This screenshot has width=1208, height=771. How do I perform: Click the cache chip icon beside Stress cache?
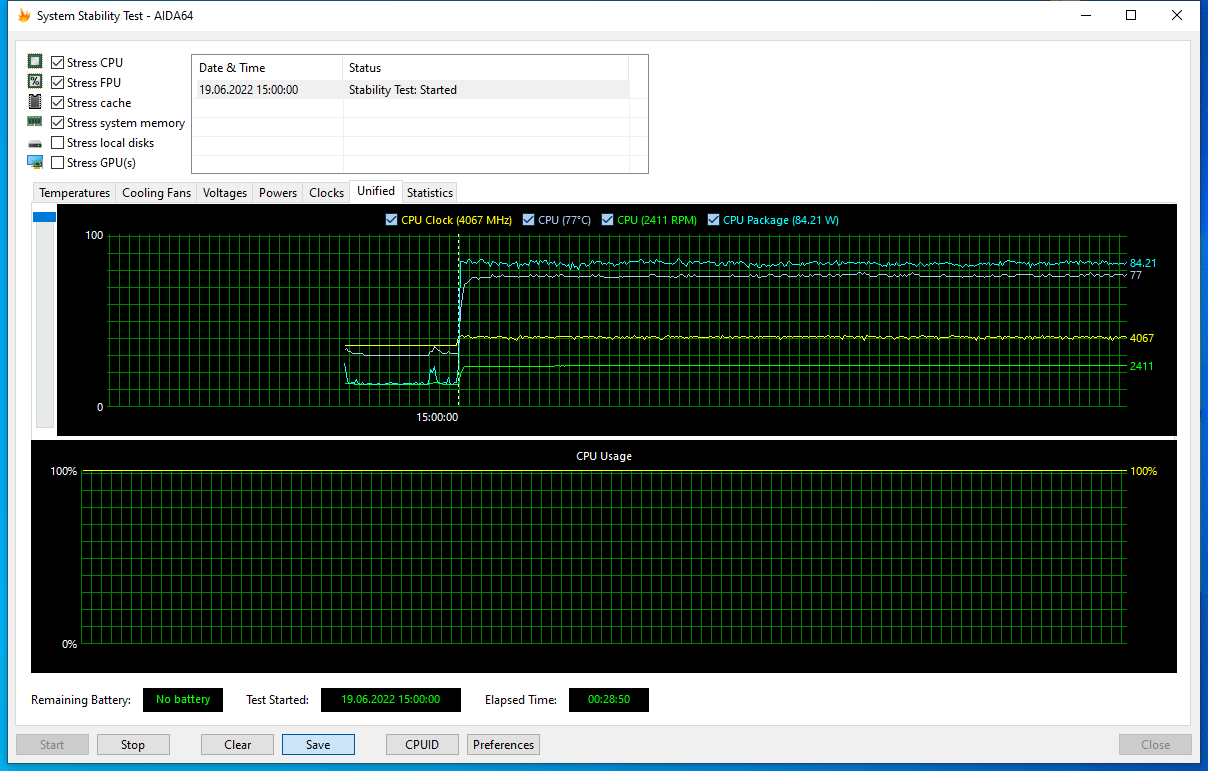point(35,102)
